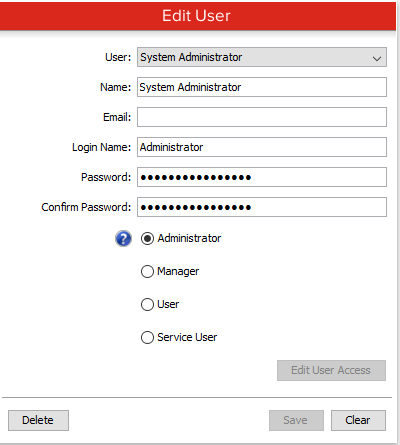This screenshot has width=400, height=445.
Task: Click the Edit User title header
Action: pyautogui.click(x=197, y=16)
